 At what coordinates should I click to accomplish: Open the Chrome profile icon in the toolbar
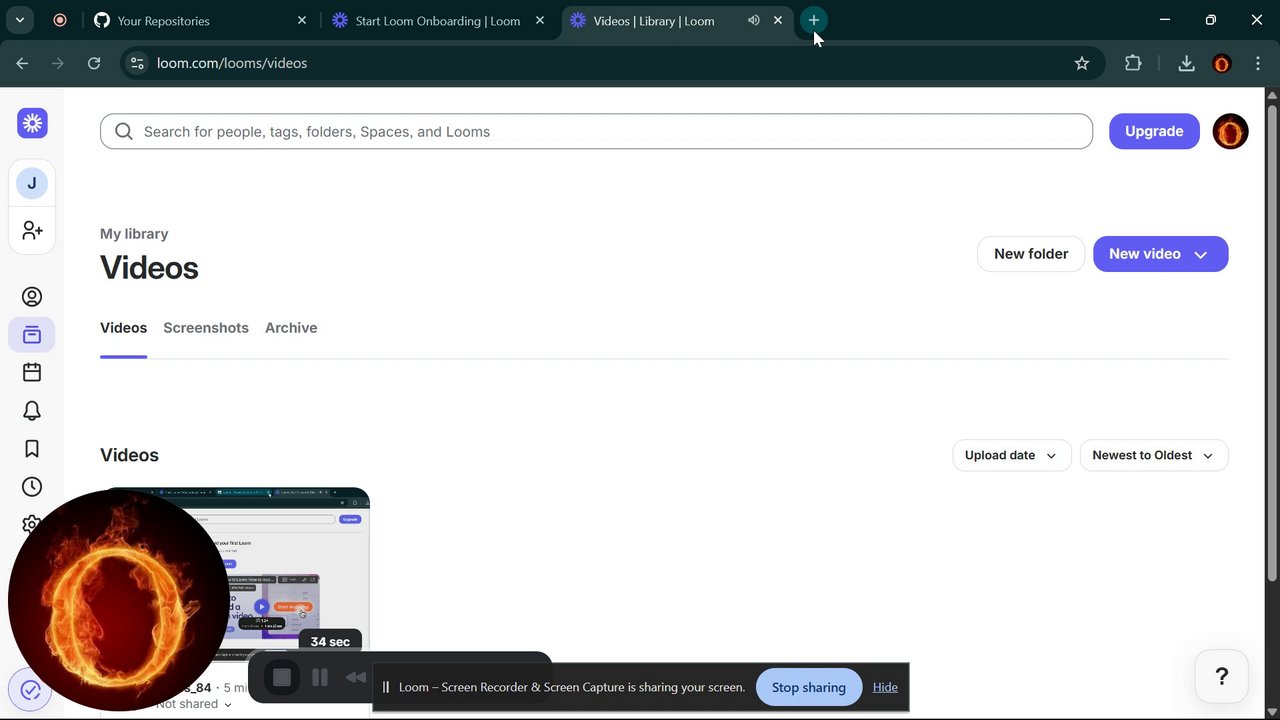1221,63
